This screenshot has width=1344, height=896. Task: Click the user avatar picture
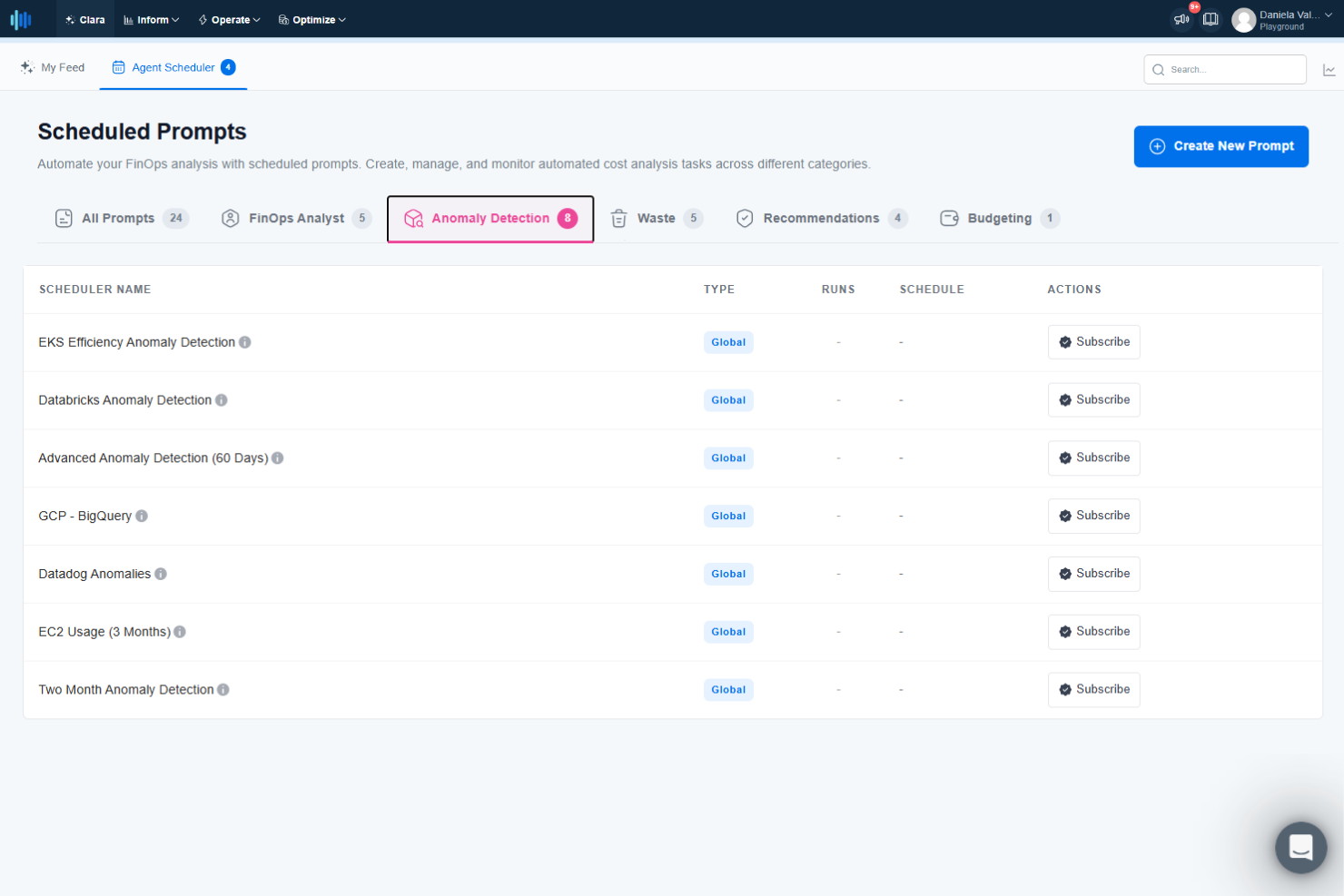1243,20
